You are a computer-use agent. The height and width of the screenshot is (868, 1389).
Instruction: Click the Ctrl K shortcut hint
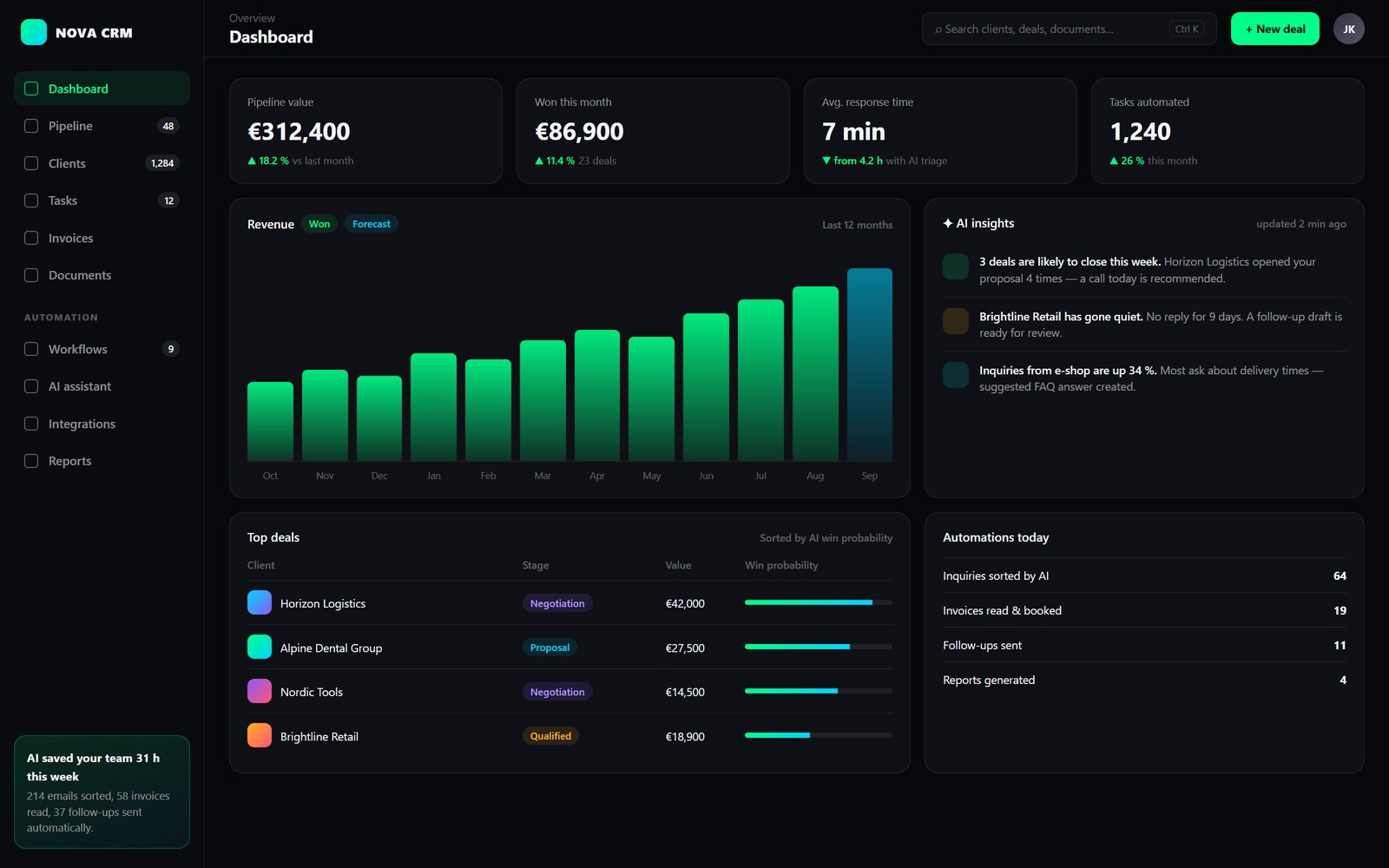(x=1187, y=29)
